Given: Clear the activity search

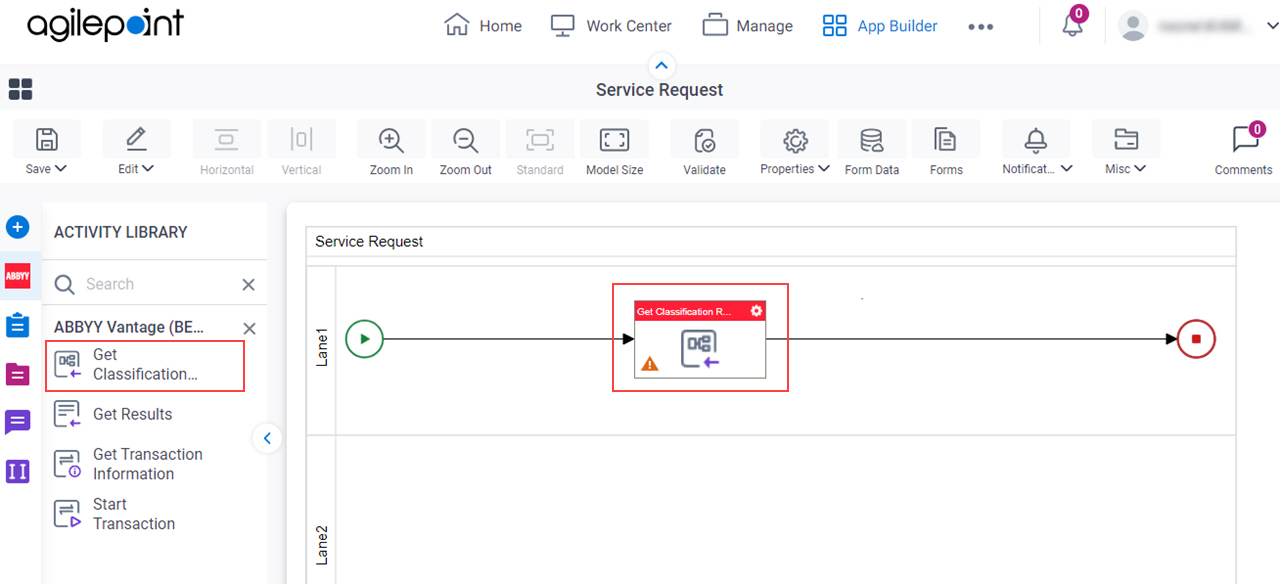Looking at the screenshot, I should (249, 285).
